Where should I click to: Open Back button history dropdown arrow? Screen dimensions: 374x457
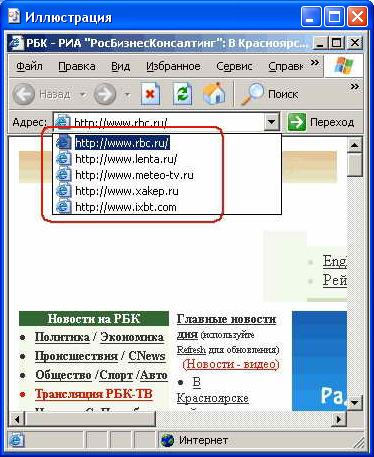(82, 95)
